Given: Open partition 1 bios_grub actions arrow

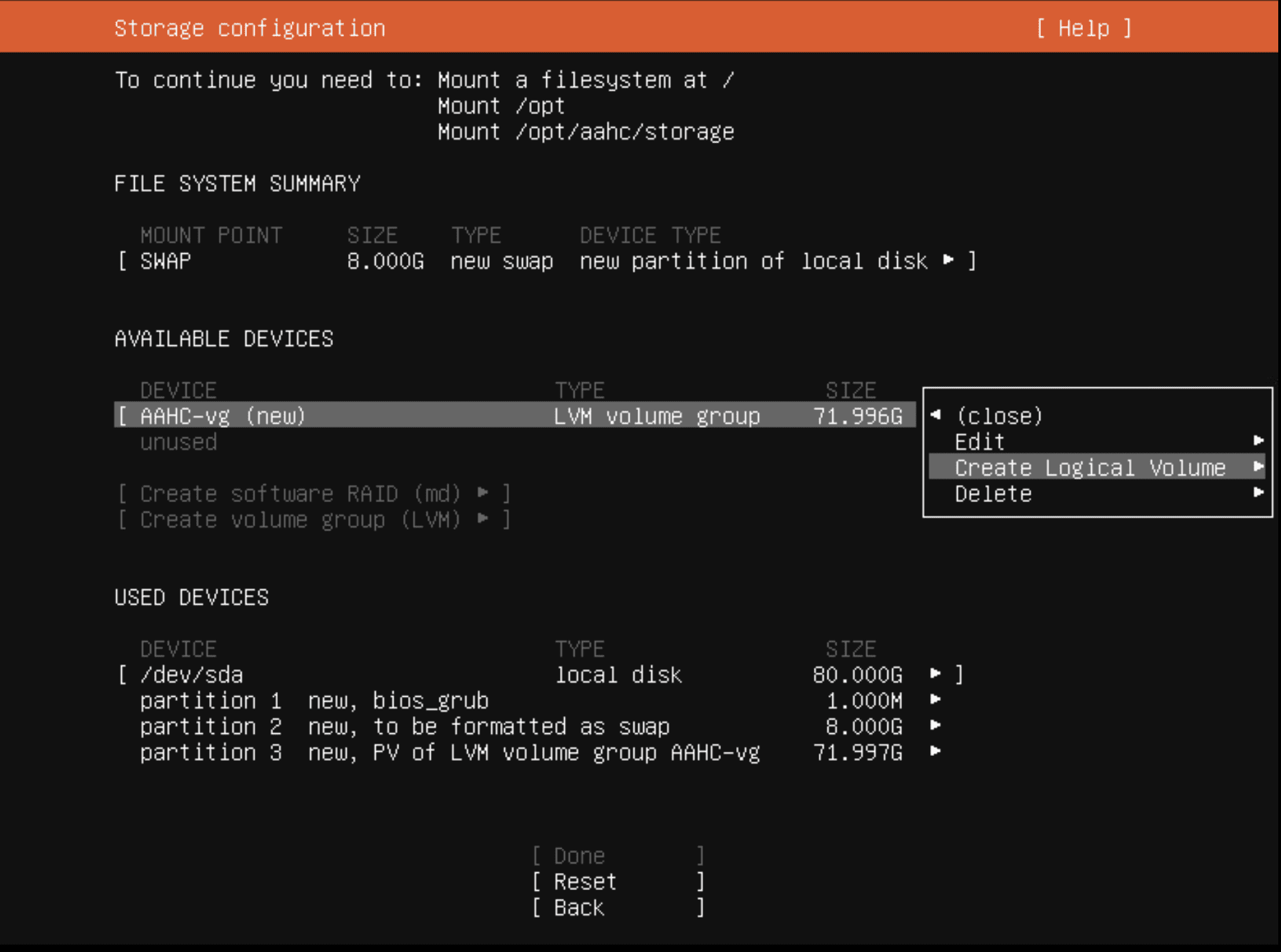Looking at the screenshot, I should (x=936, y=700).
